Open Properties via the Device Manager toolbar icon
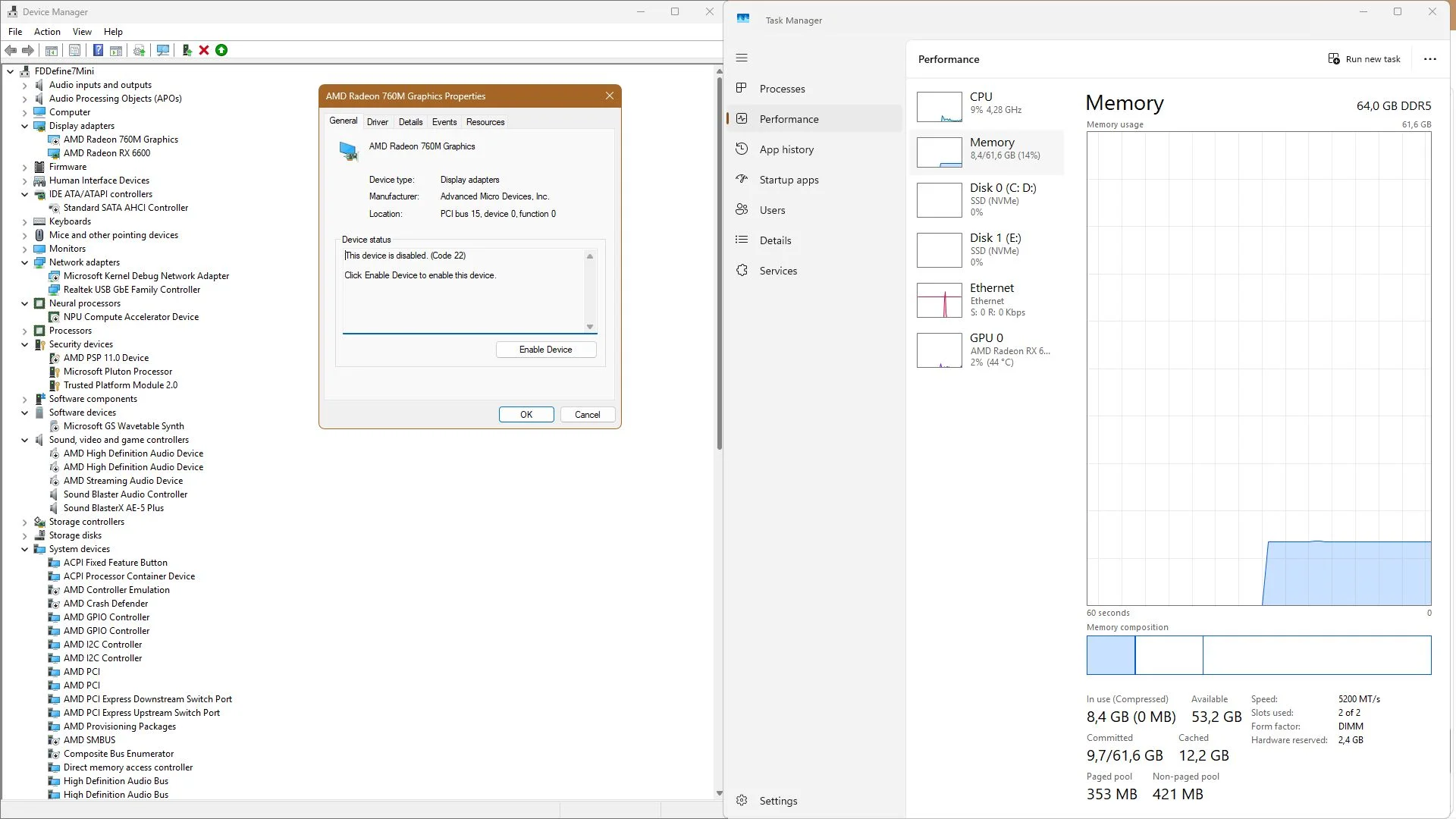 click(x=74, y=51)
